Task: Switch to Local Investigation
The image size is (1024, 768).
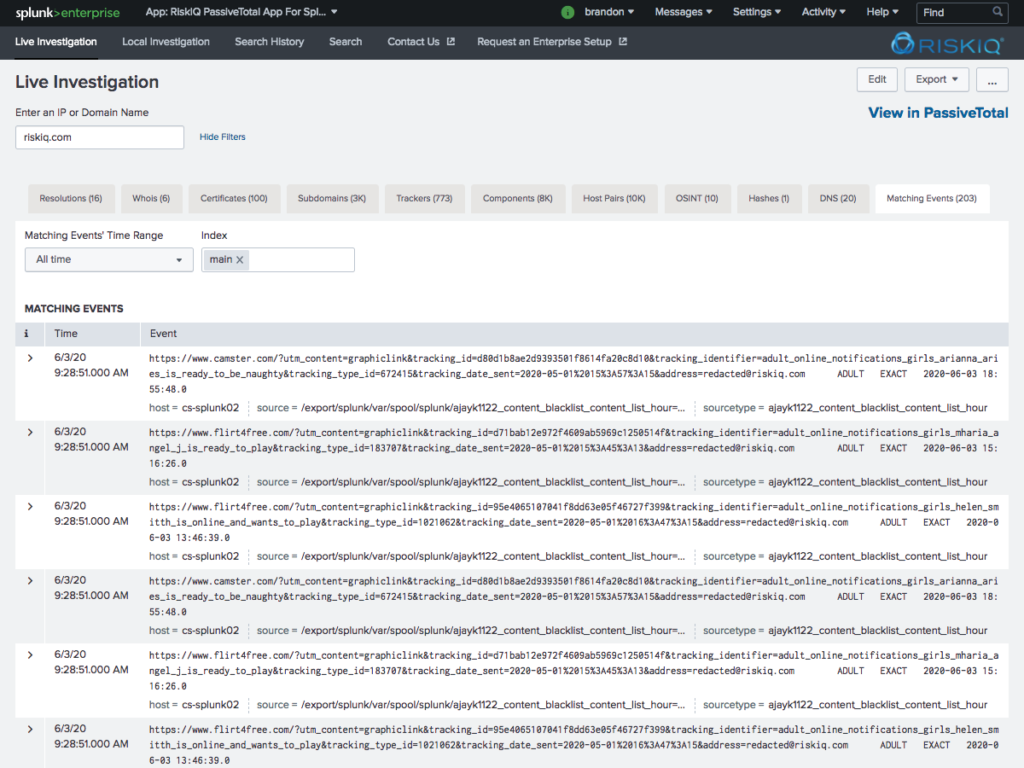Action: pyautogui.click(x=166, y=42)
